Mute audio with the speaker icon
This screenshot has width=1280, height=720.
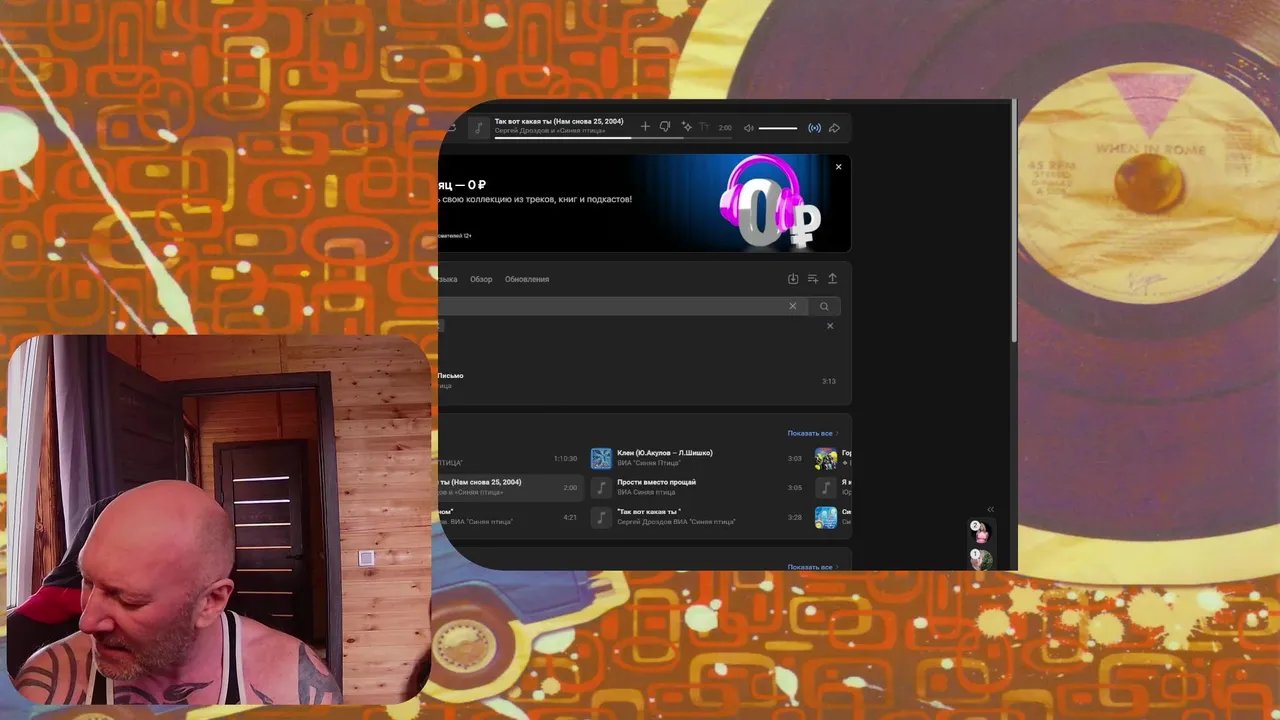point(749,128)
